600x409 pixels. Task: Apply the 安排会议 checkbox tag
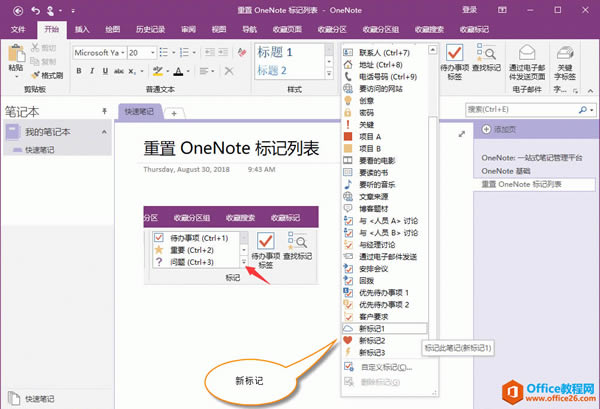tap(384, 269)
